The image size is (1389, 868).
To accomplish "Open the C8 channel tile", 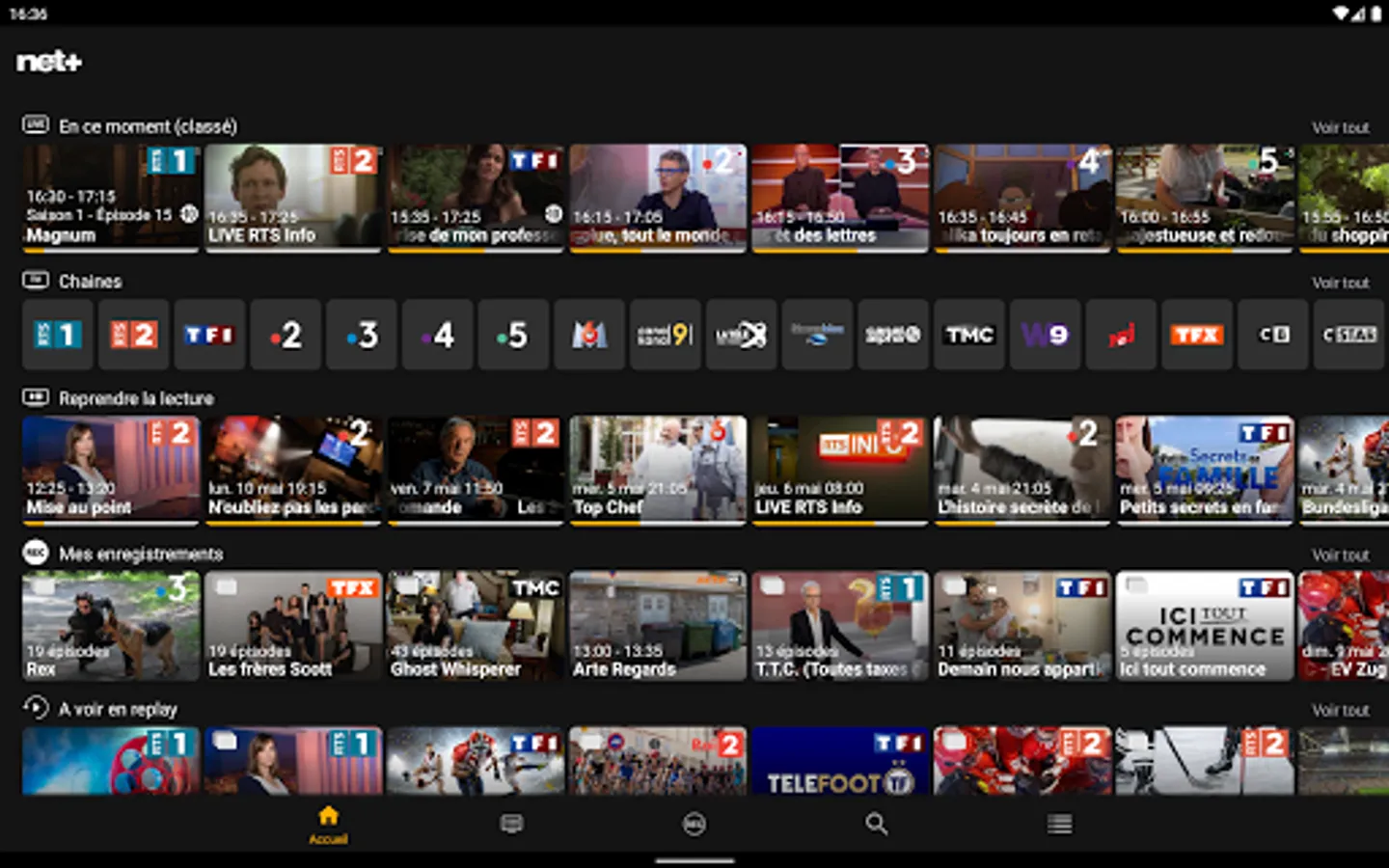I will pos(1273,335).
